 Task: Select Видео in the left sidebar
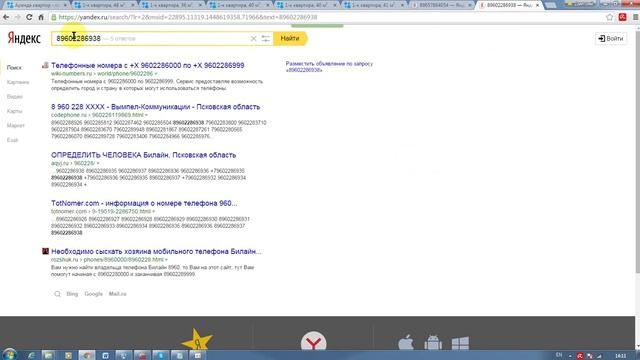tap(15, 97)
